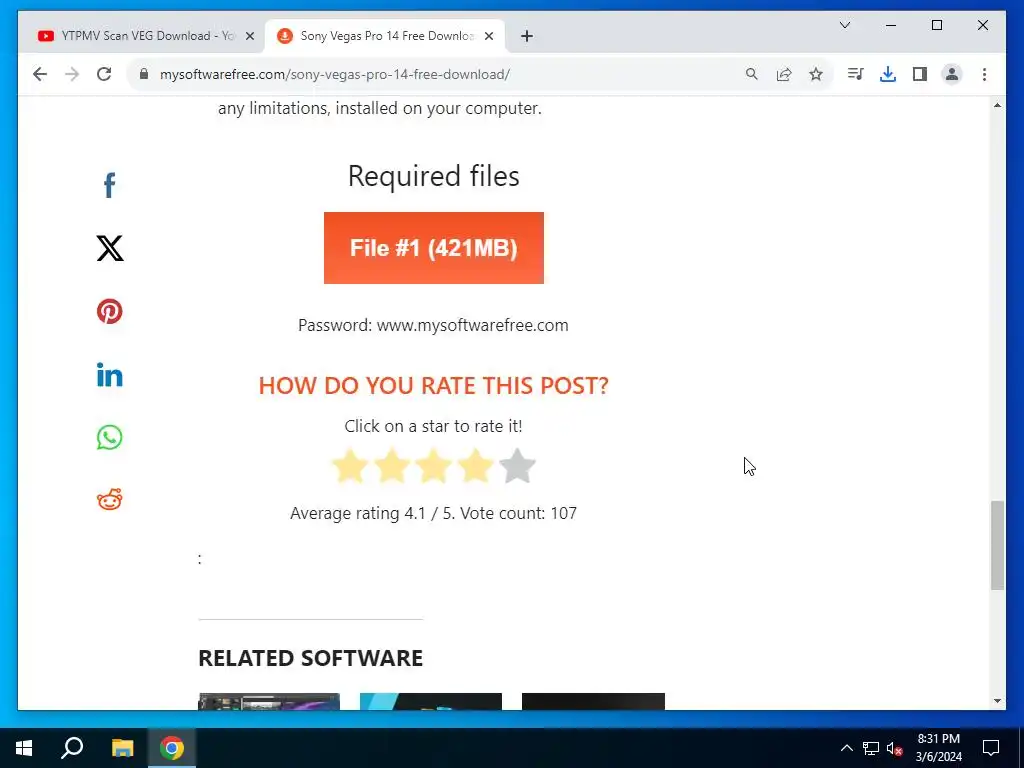
Task: Share the post on LinkedIn
Action: (x=110, y=375)
